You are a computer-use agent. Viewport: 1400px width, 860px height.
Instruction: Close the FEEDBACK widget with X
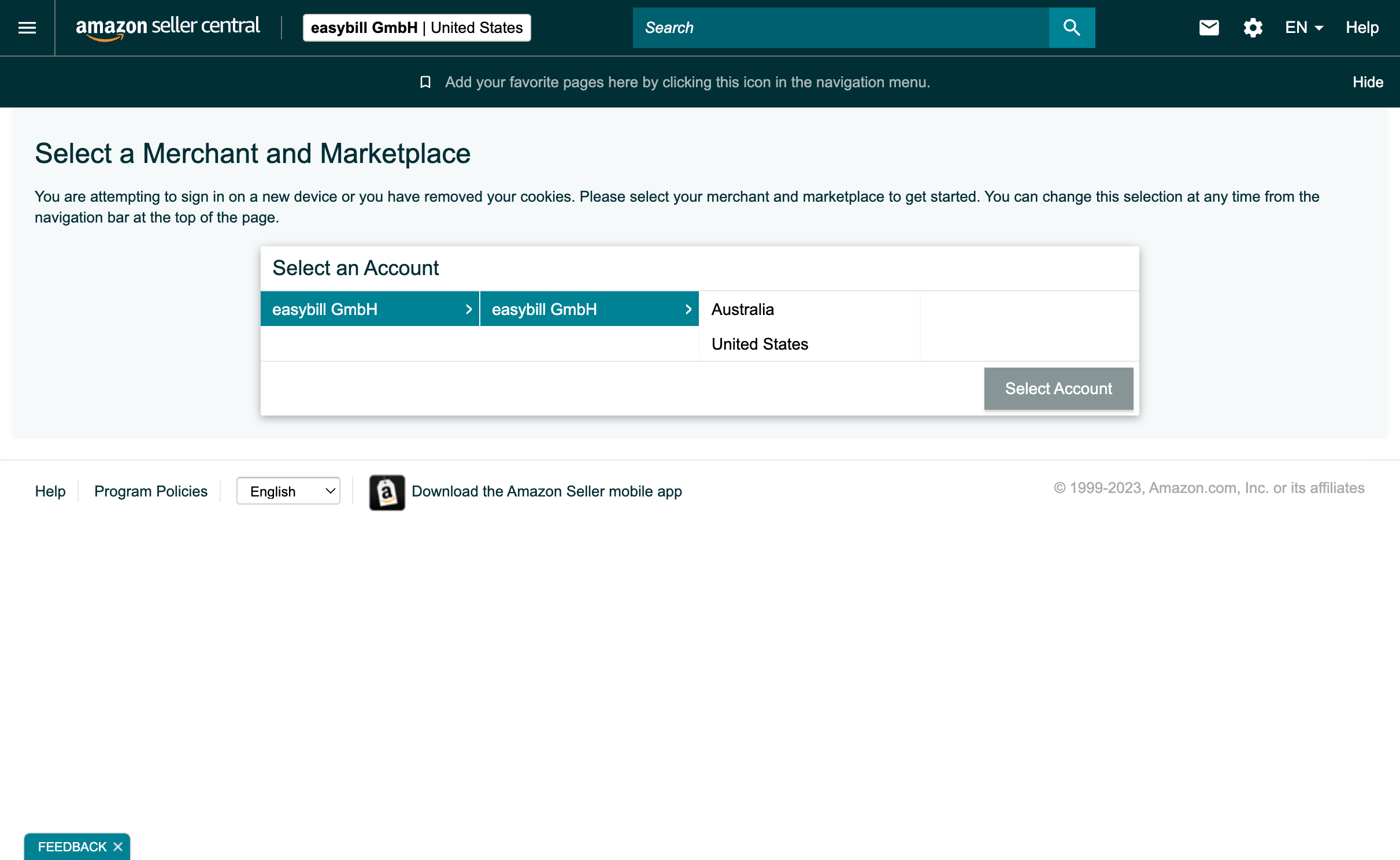(x=118, y=847)
